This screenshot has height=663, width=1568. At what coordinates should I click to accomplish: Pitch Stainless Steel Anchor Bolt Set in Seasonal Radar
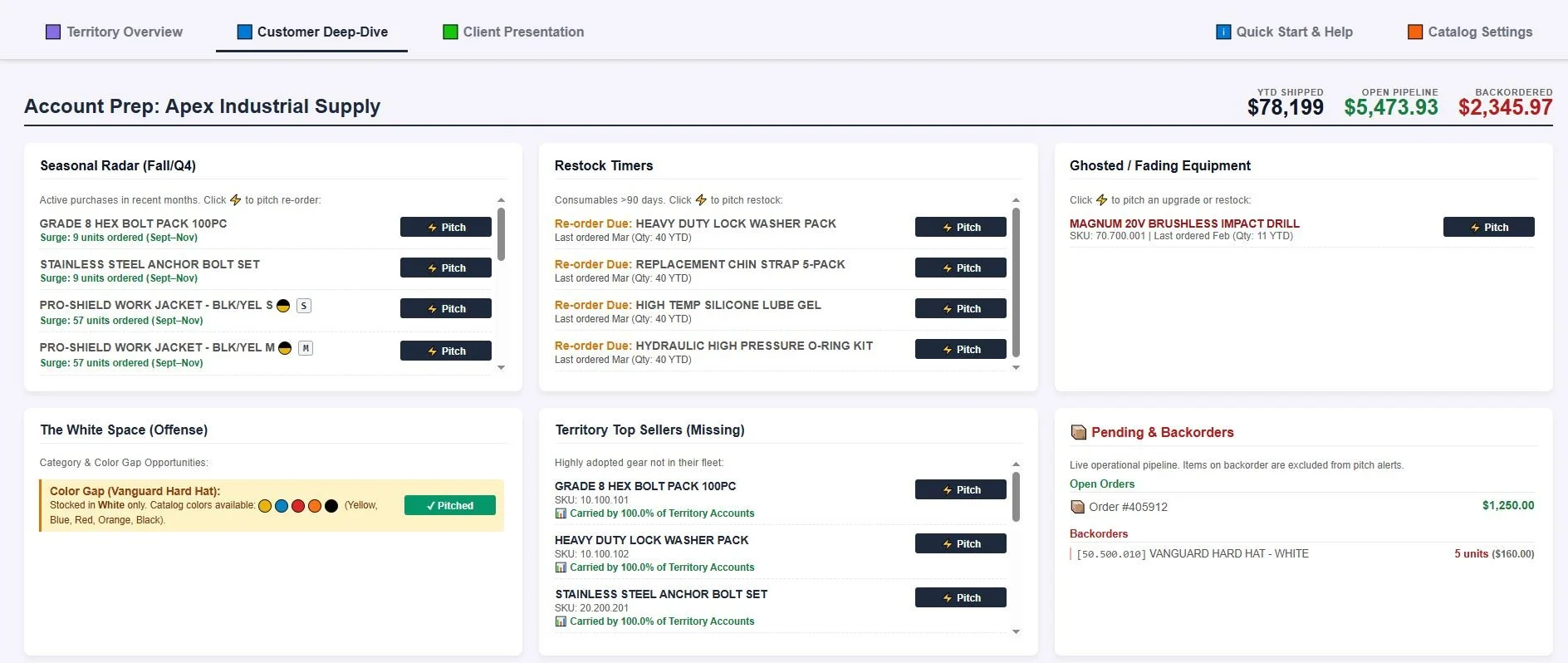pyautogui.click(x=446, y=268)
